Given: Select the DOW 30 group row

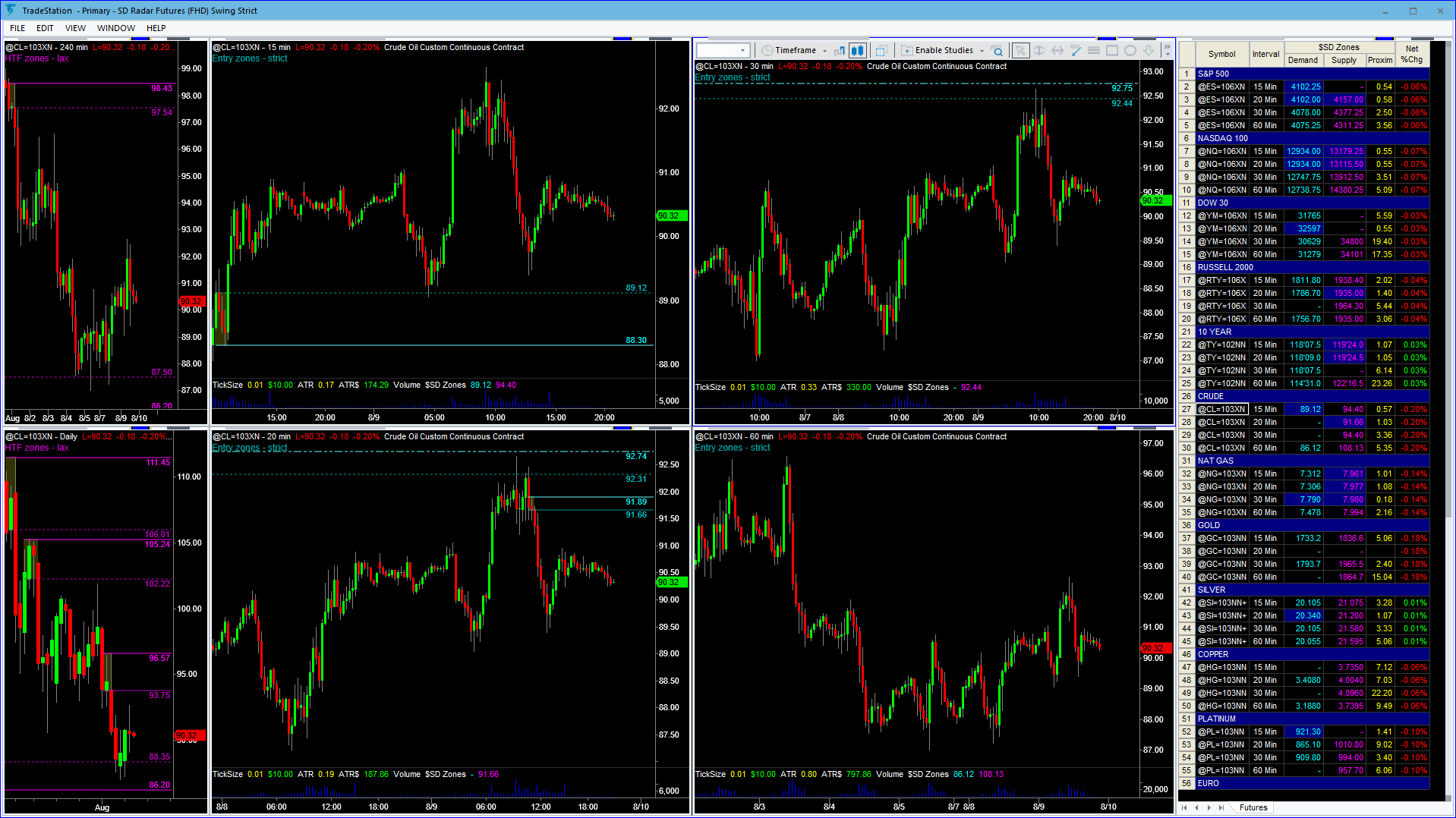Looking at the screenshot, I should pyautogui.click(x=1313, y=203).
